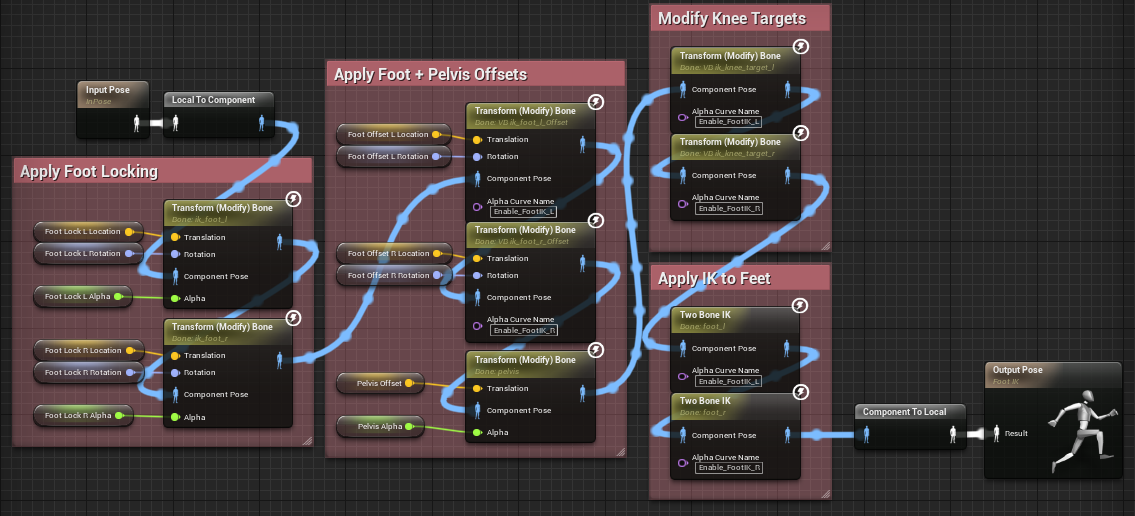The image size is (1135, 516).
Task: Click the fast-path lightning icon on the pelvis node
Action: [596, 350]
